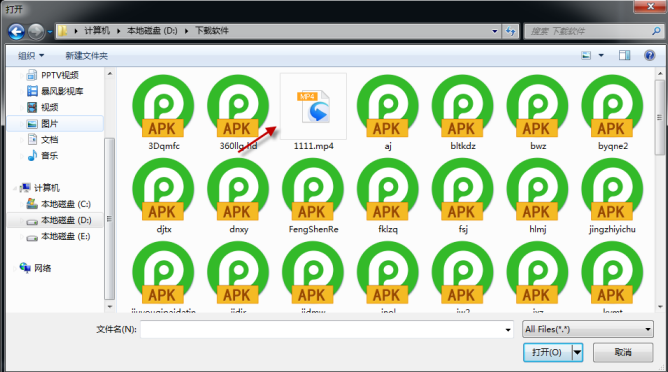668x372 pixels.
Task: Open 本地磁盘 (E:) in the sidebar
Action: tap(66, 236)
